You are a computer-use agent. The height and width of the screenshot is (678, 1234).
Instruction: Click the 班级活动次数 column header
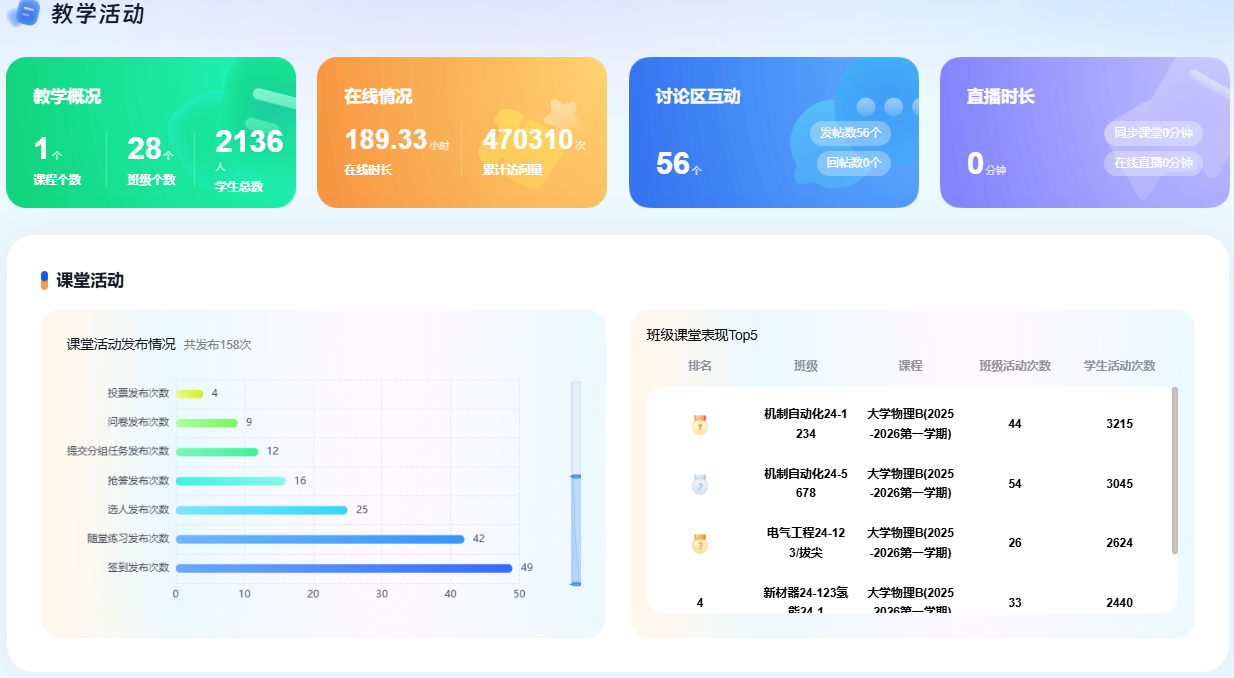(1014, 366)
